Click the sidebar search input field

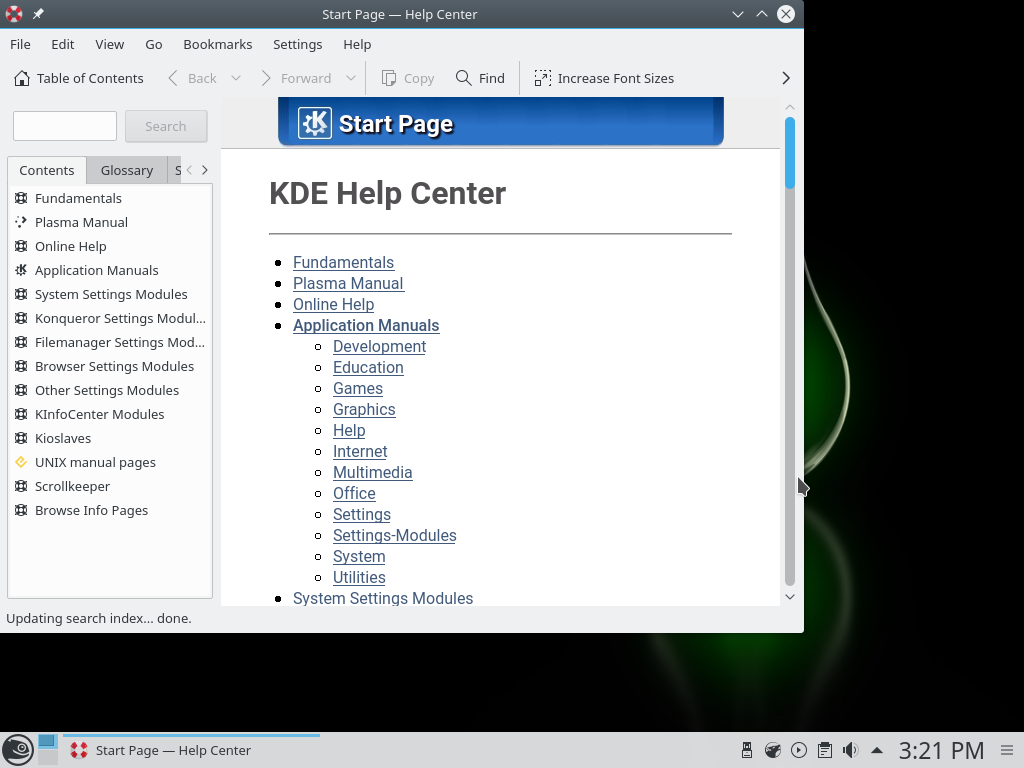pos(65,126)
